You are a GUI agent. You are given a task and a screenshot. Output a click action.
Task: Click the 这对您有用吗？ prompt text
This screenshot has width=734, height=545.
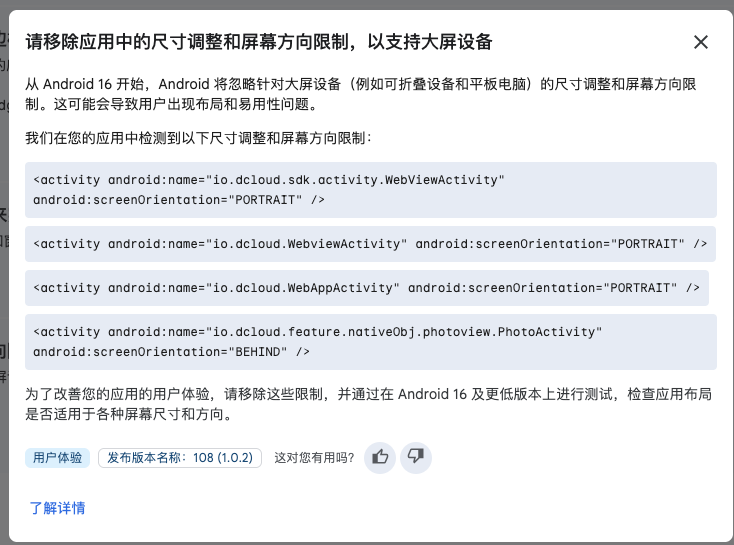click(314, 458)
